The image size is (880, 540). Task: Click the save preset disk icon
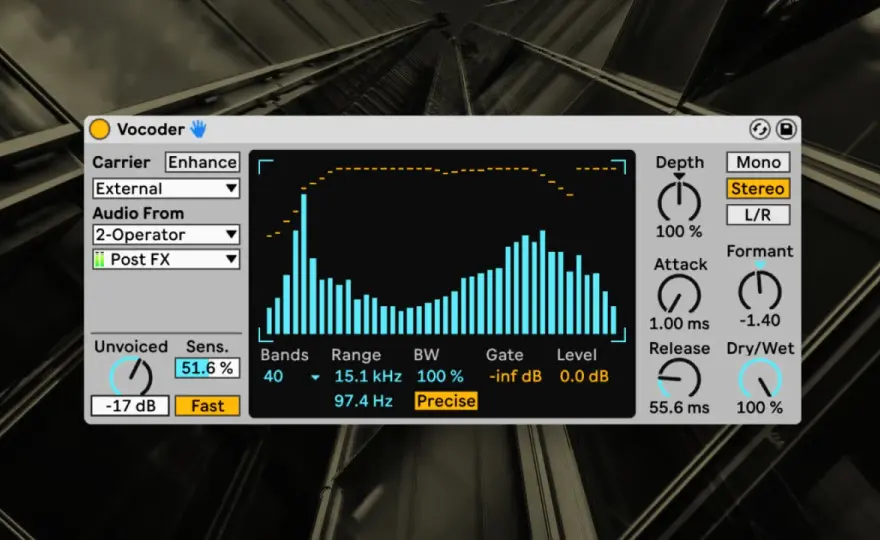[786, 130]
